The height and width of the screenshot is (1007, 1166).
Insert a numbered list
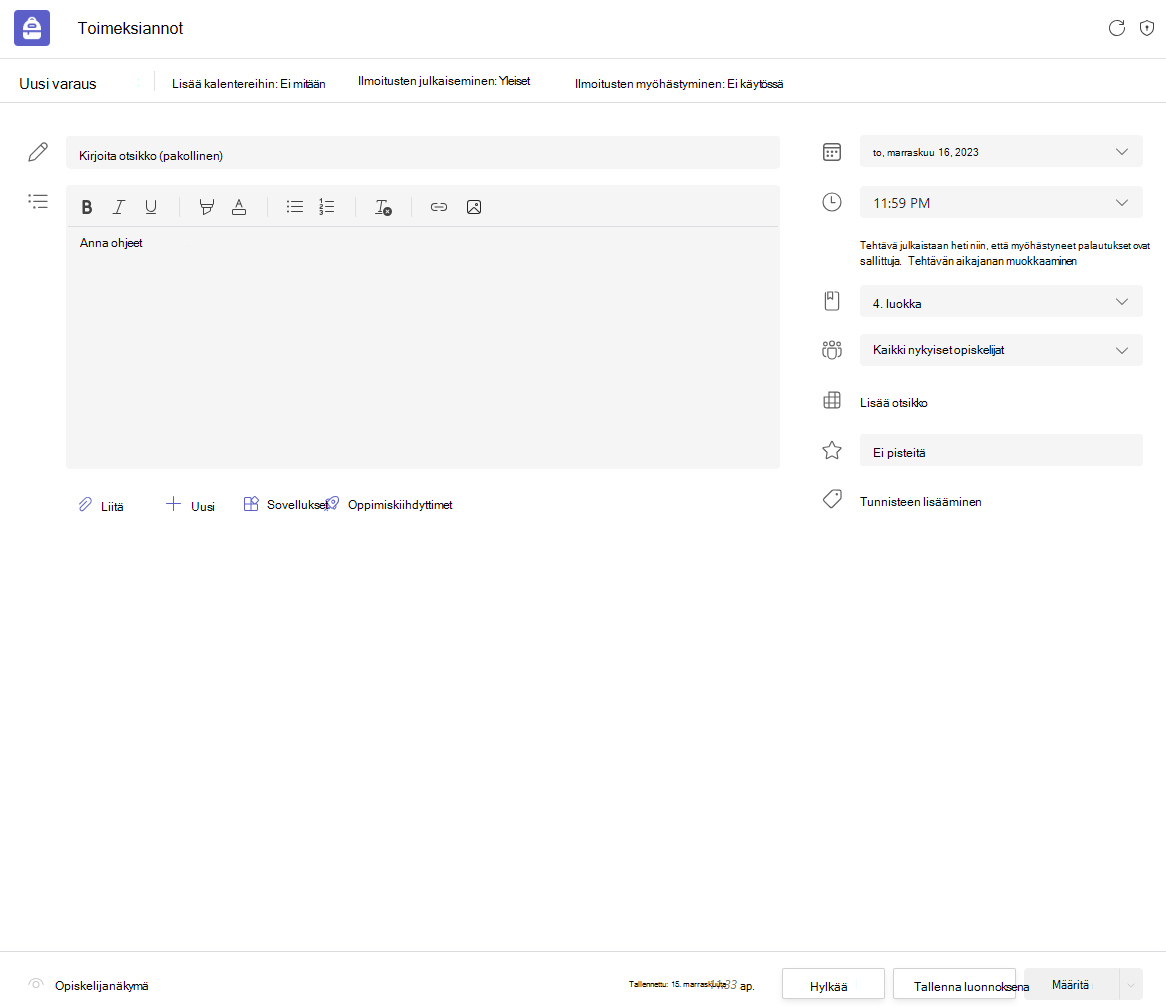(327, 207)
